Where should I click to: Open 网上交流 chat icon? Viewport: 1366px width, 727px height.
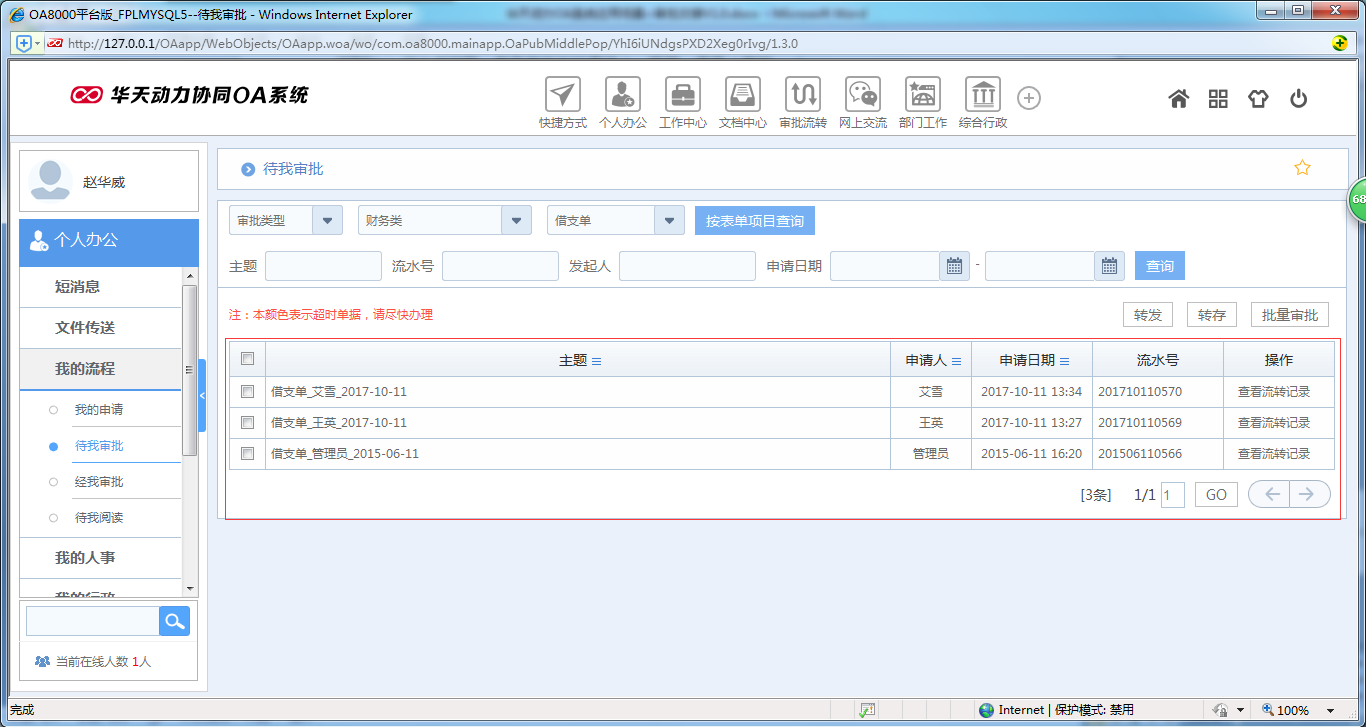[863, 95]
